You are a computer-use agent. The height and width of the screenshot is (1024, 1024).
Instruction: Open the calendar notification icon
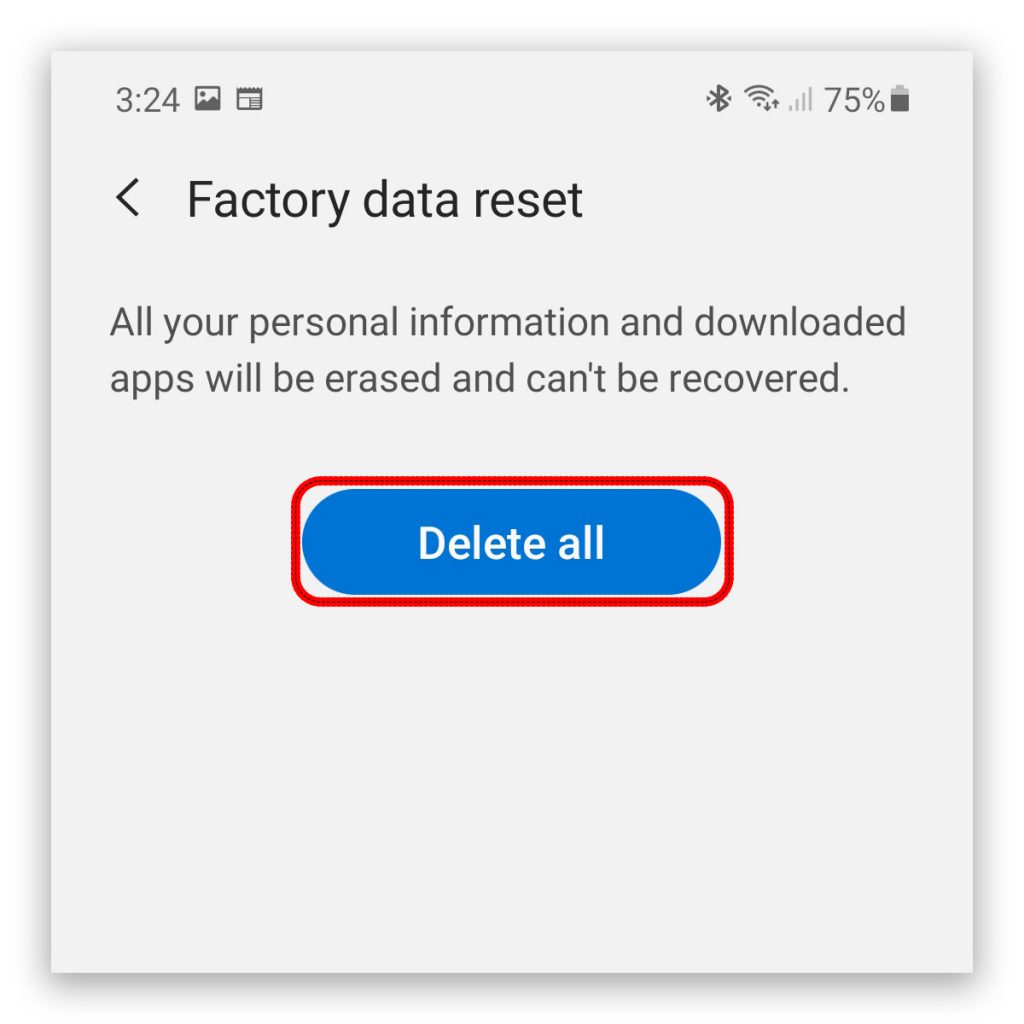(249, 99)
